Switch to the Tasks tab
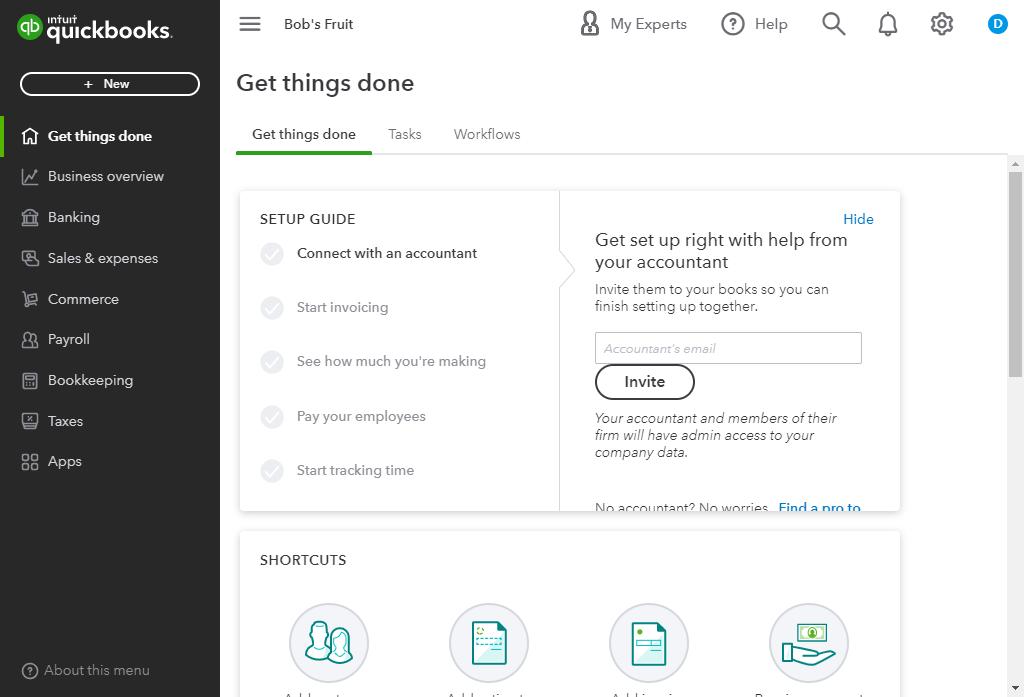 (x=404, y=134)
